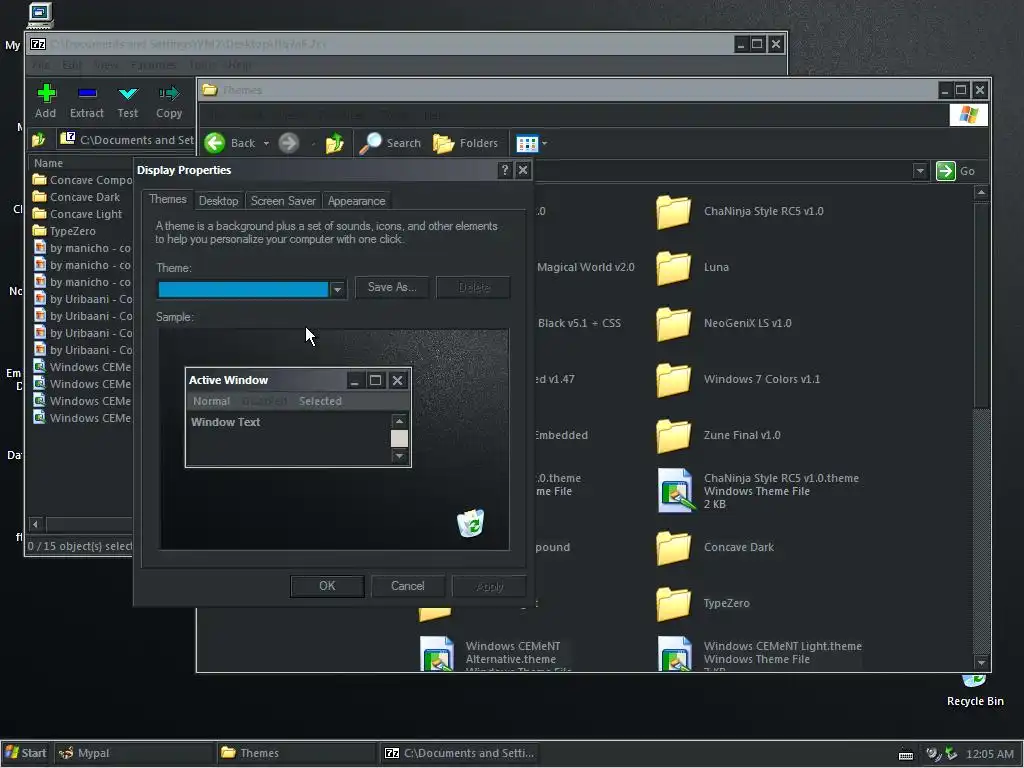Switch to 7-Zip taskbar button
The height and width of the screenshot is (768, 1024).
click(x=460, y=754)
